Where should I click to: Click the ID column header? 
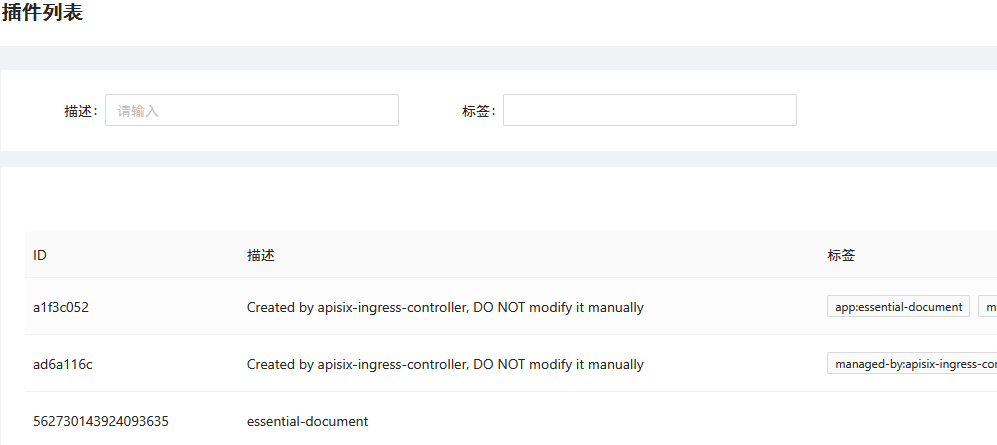pos(40,255)
